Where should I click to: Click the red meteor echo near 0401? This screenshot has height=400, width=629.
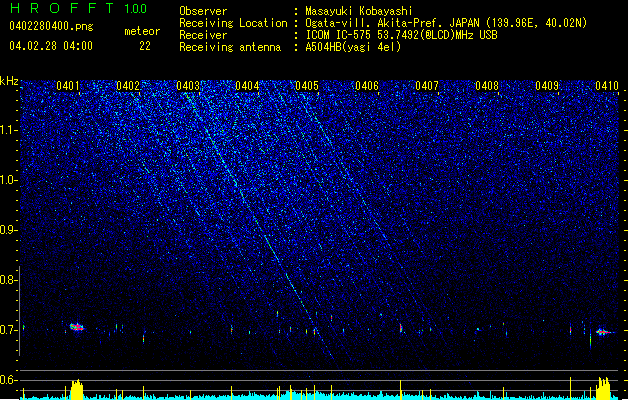pos(76,327)
